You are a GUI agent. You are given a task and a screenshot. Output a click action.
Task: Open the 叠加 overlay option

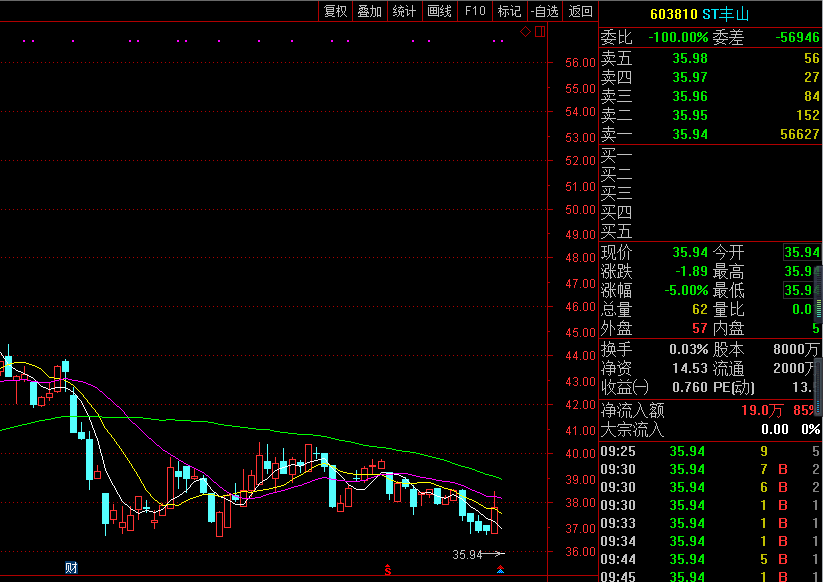(x=370, y=11)
